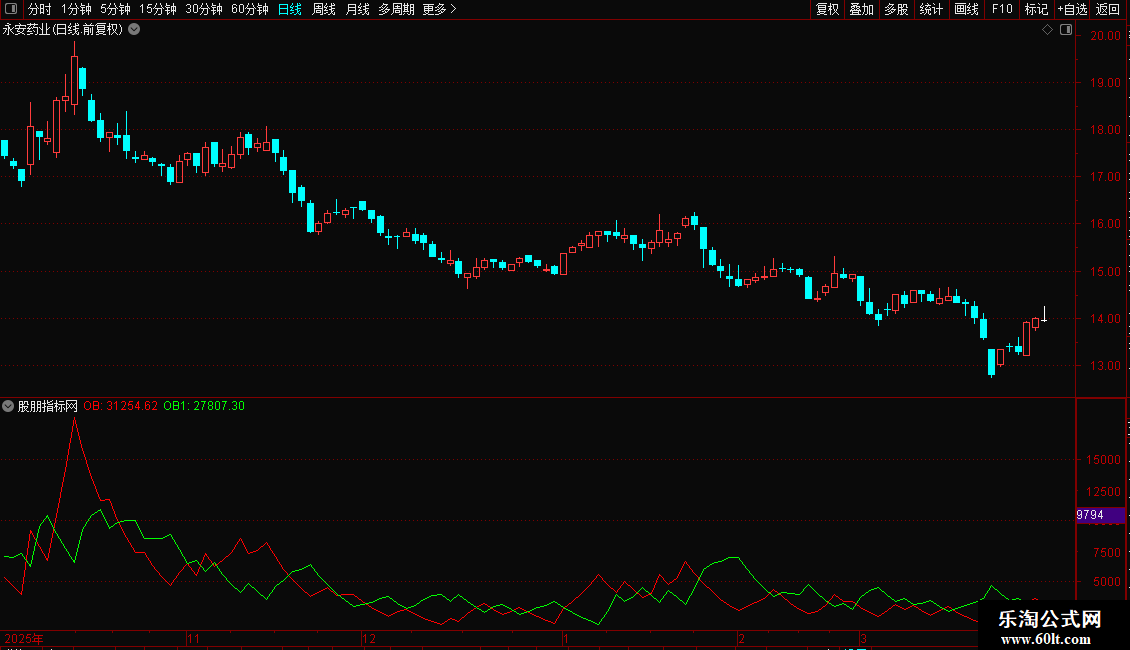
Task: Toggle the right panel icon above price axis
Action: coord(1066,30)
